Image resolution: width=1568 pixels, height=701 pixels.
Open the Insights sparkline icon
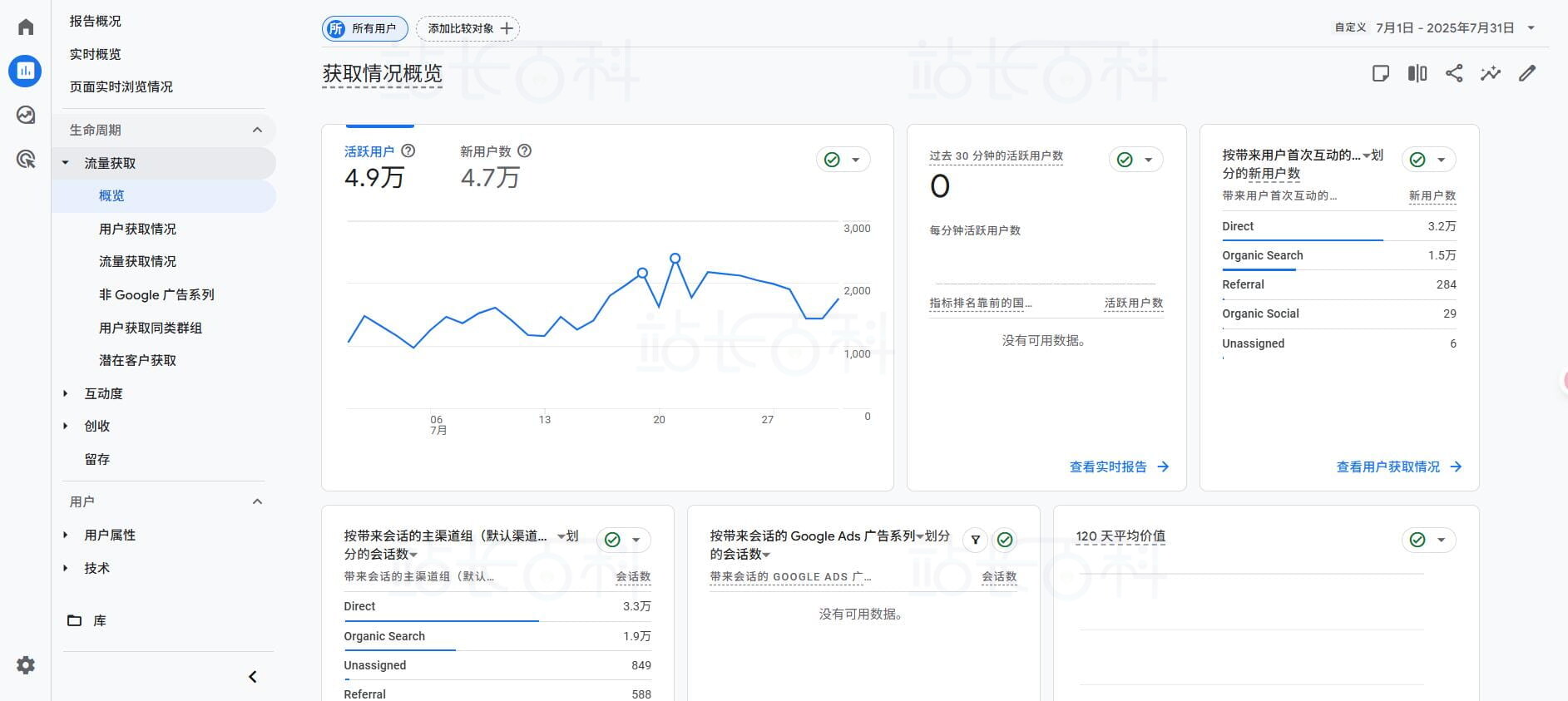tap(1491, 73)
